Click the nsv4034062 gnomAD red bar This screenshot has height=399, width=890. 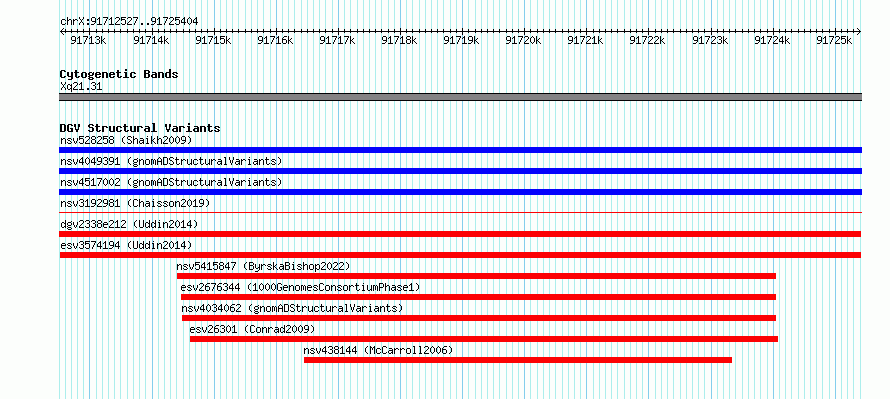pyautogui.click(x=478, y=318)
